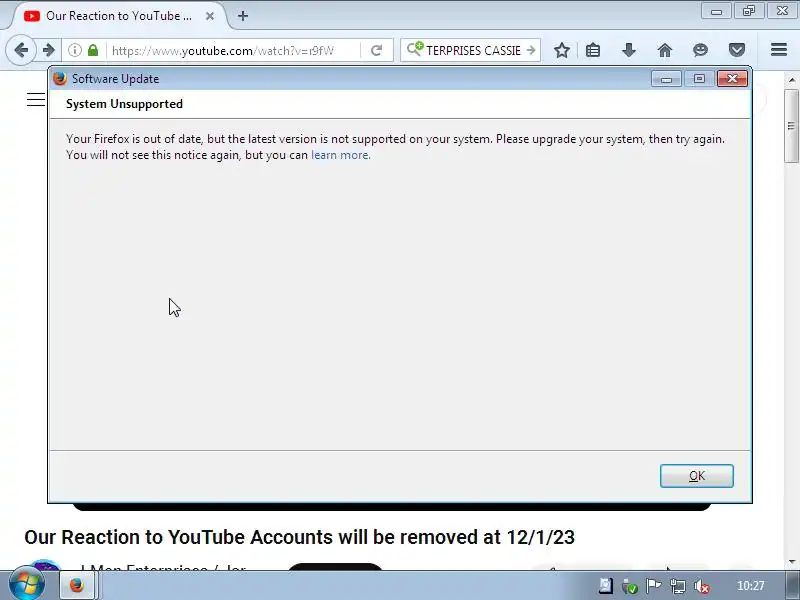Screen dimensions: 800x600
Task: Open the Hello chat smiley icon
Action: [701, 50]
